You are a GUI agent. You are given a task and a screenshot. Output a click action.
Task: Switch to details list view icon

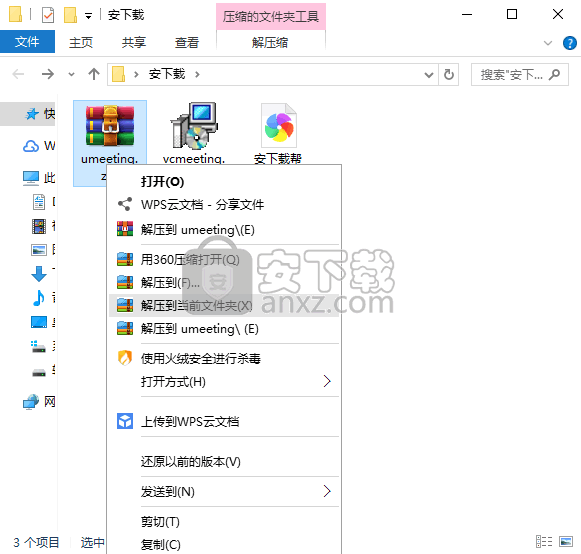(x=544, y=542)
